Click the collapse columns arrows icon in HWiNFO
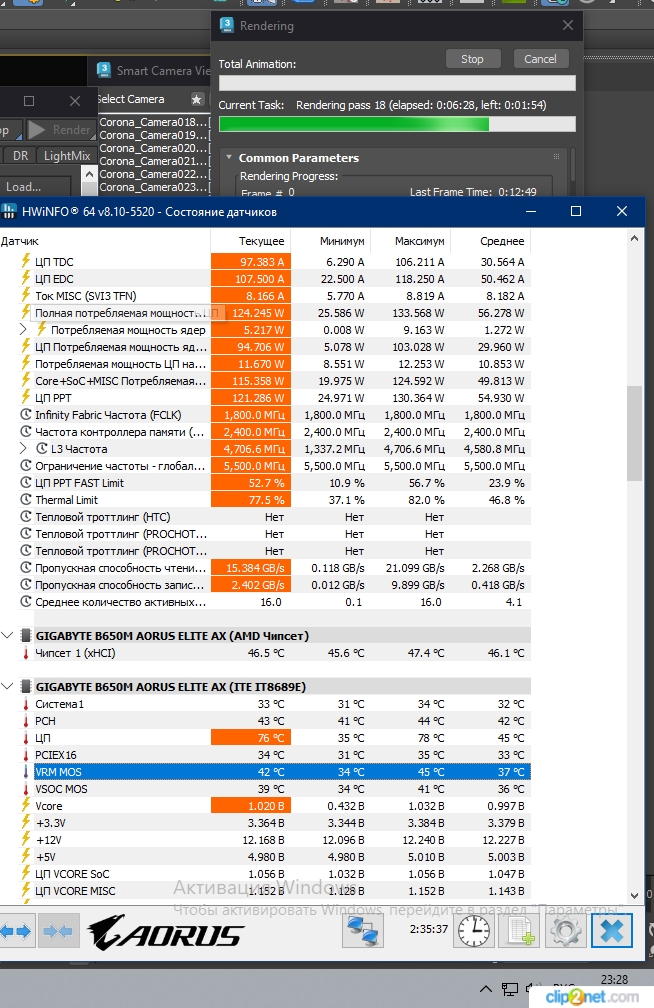This screenshot has width=654, height=1008. [x=58, y=931]
